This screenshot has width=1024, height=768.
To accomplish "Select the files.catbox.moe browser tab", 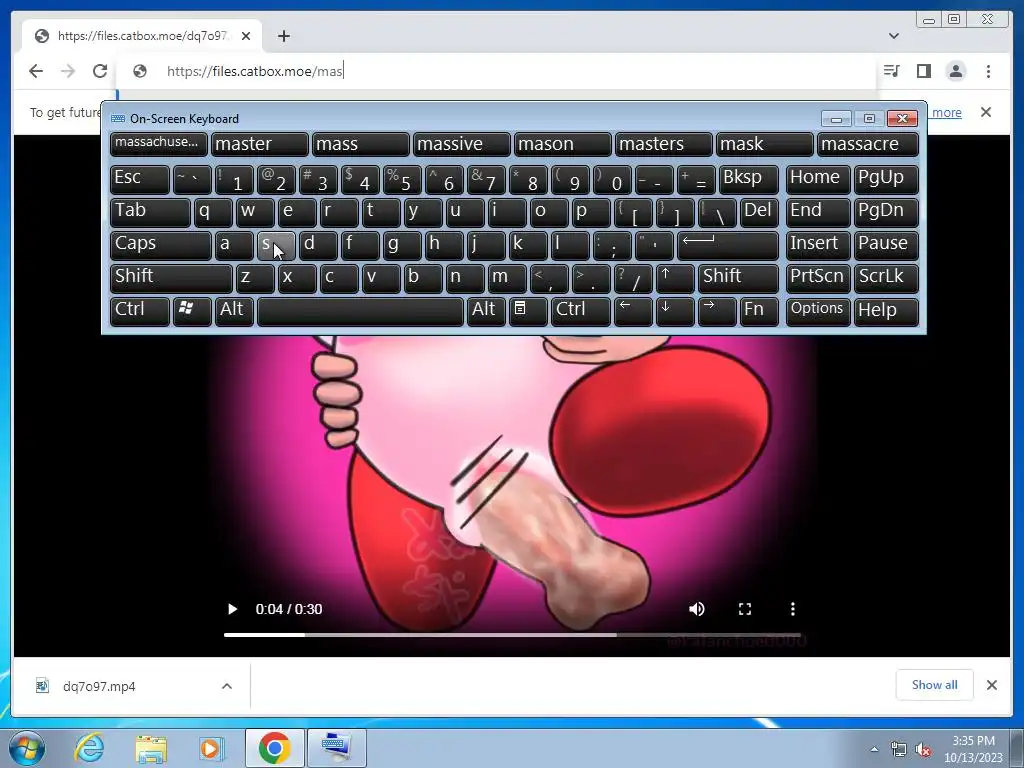I will [142, 36].
